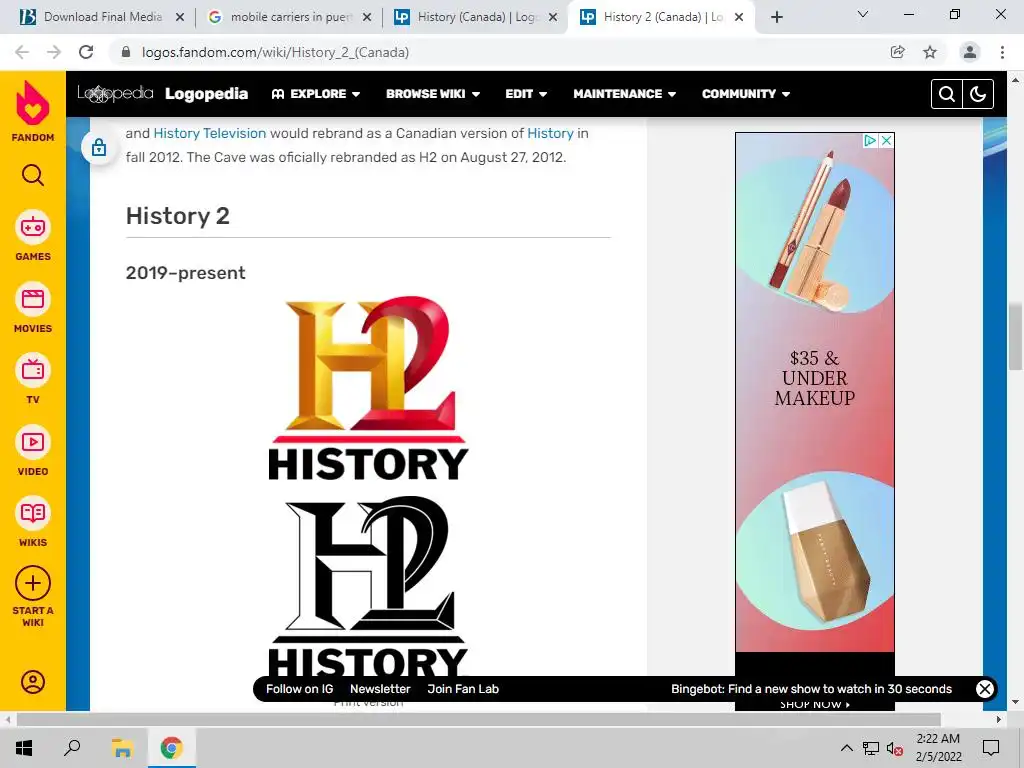Bookmark this page with the star
1024x768 pixels.
930,52
